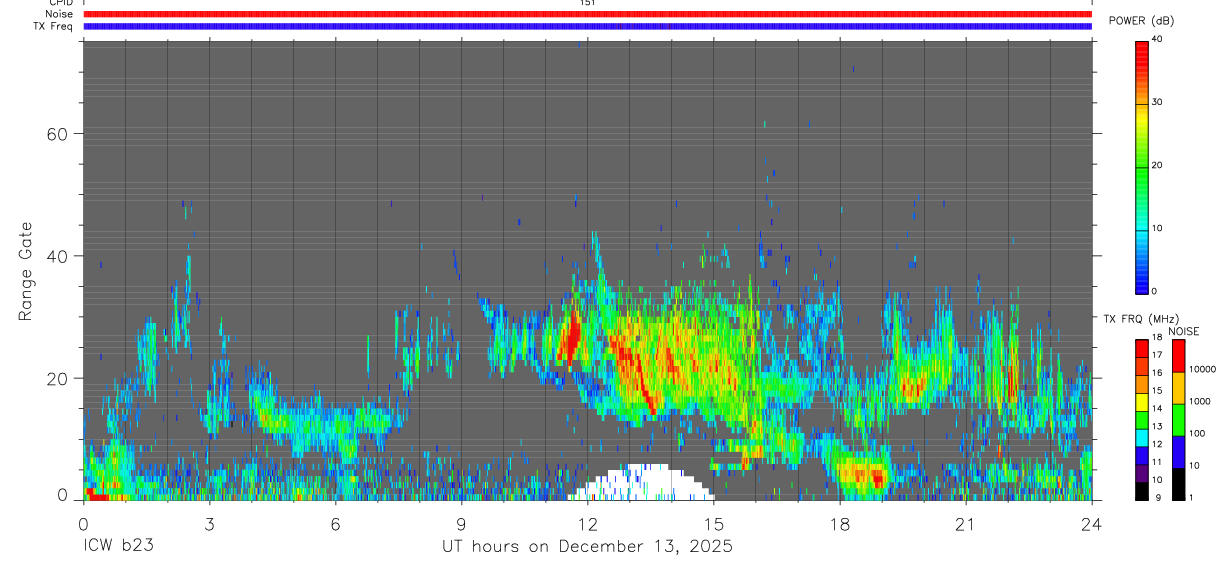The height and width of the screenshot is (567, 1228).
Task: Click the 16 label on TX FRQ scale
Action: (1158, 373)
